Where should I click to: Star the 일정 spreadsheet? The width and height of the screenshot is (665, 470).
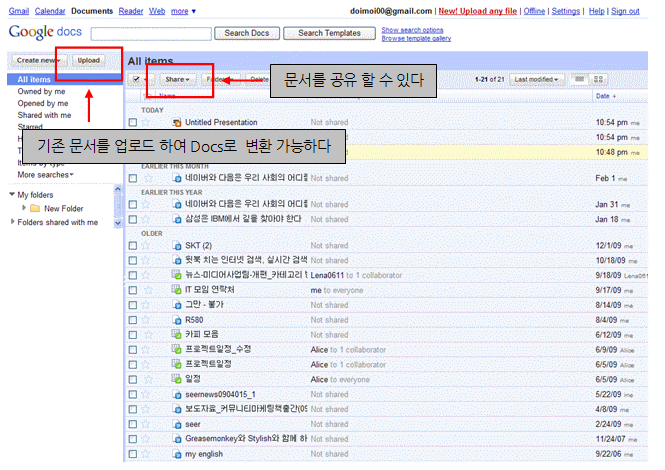coord(148,379)
